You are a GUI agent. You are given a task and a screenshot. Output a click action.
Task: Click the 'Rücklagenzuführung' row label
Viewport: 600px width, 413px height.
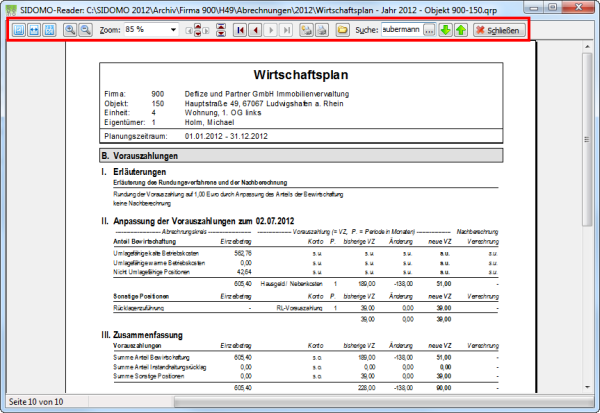point(139,308)
